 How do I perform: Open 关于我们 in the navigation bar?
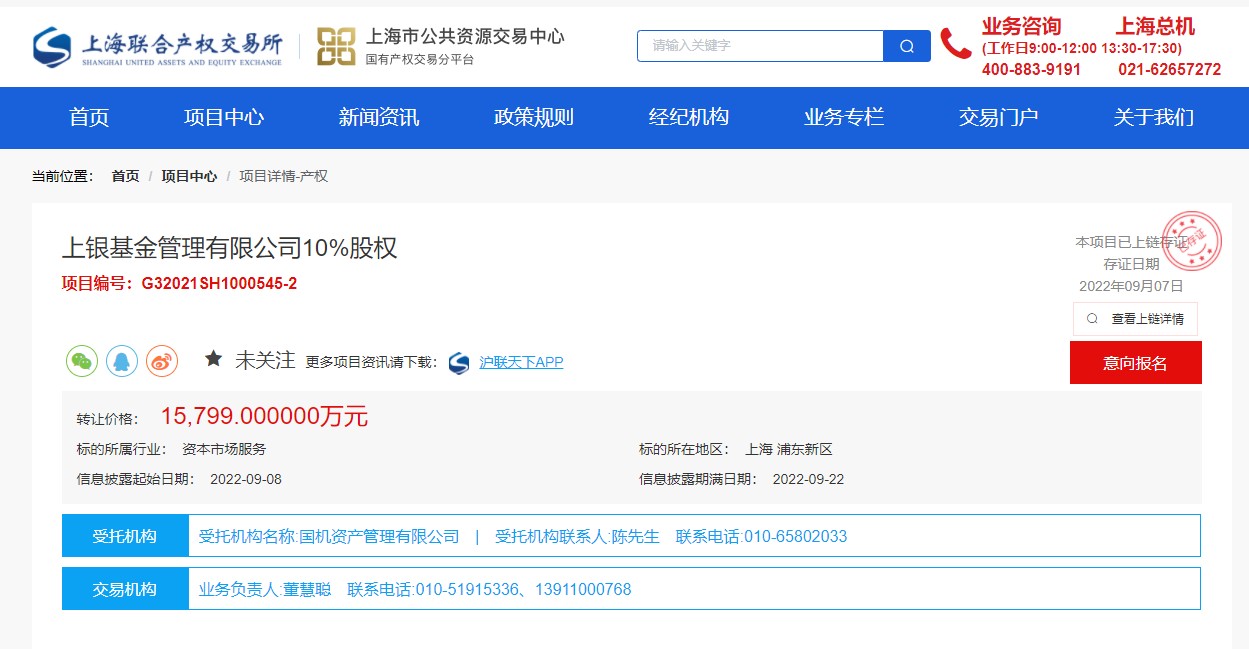coord(1154,117)
